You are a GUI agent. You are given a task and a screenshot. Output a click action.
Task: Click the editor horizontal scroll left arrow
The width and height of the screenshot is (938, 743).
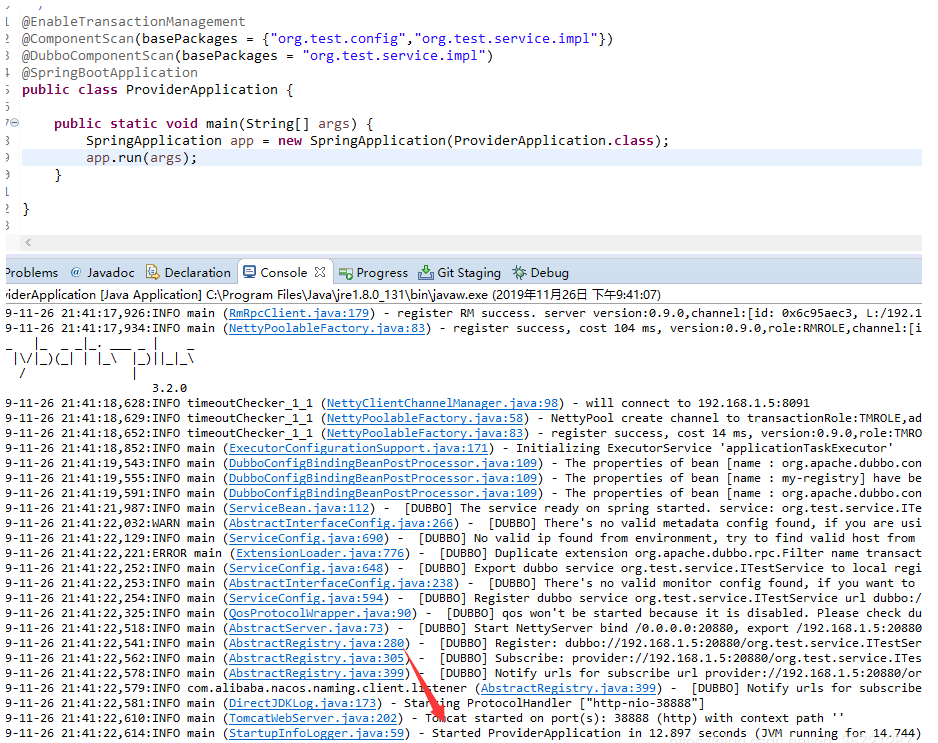click(x=27, y=242)
